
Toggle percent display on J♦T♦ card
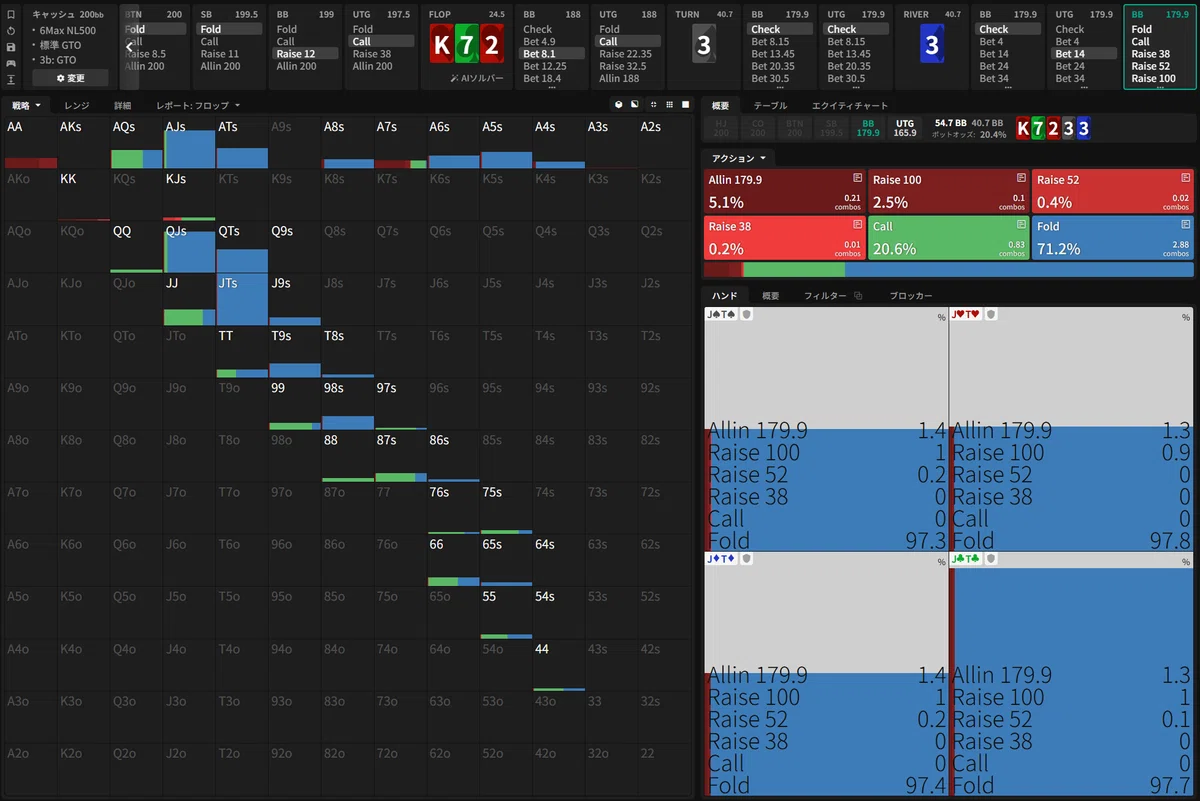coord(941,562)
